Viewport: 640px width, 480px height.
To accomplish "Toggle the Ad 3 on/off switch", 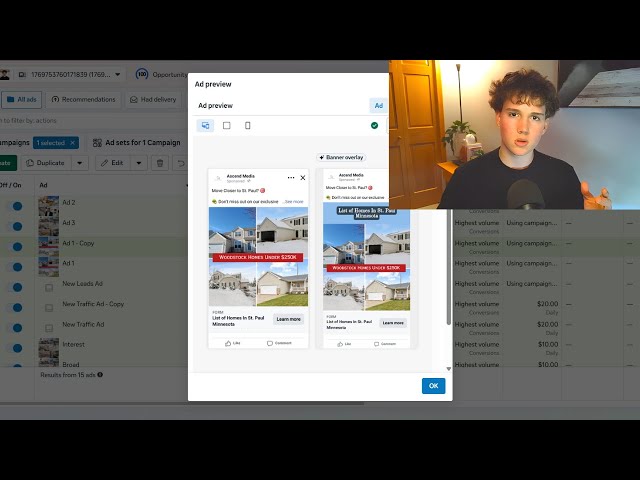I will coord(14,227).
